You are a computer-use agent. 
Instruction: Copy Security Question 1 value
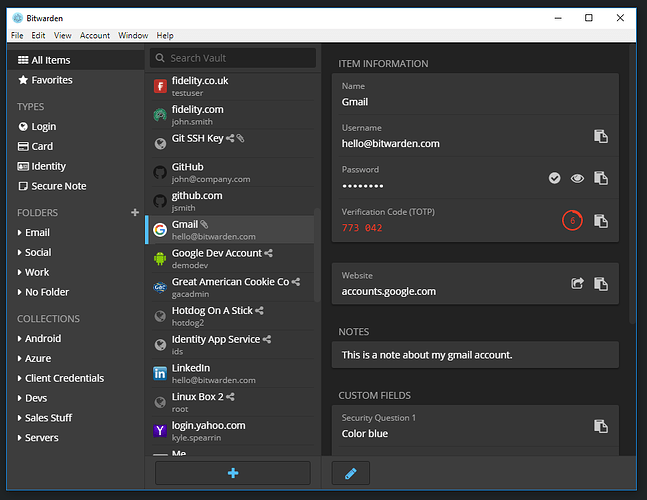(600, 426)
